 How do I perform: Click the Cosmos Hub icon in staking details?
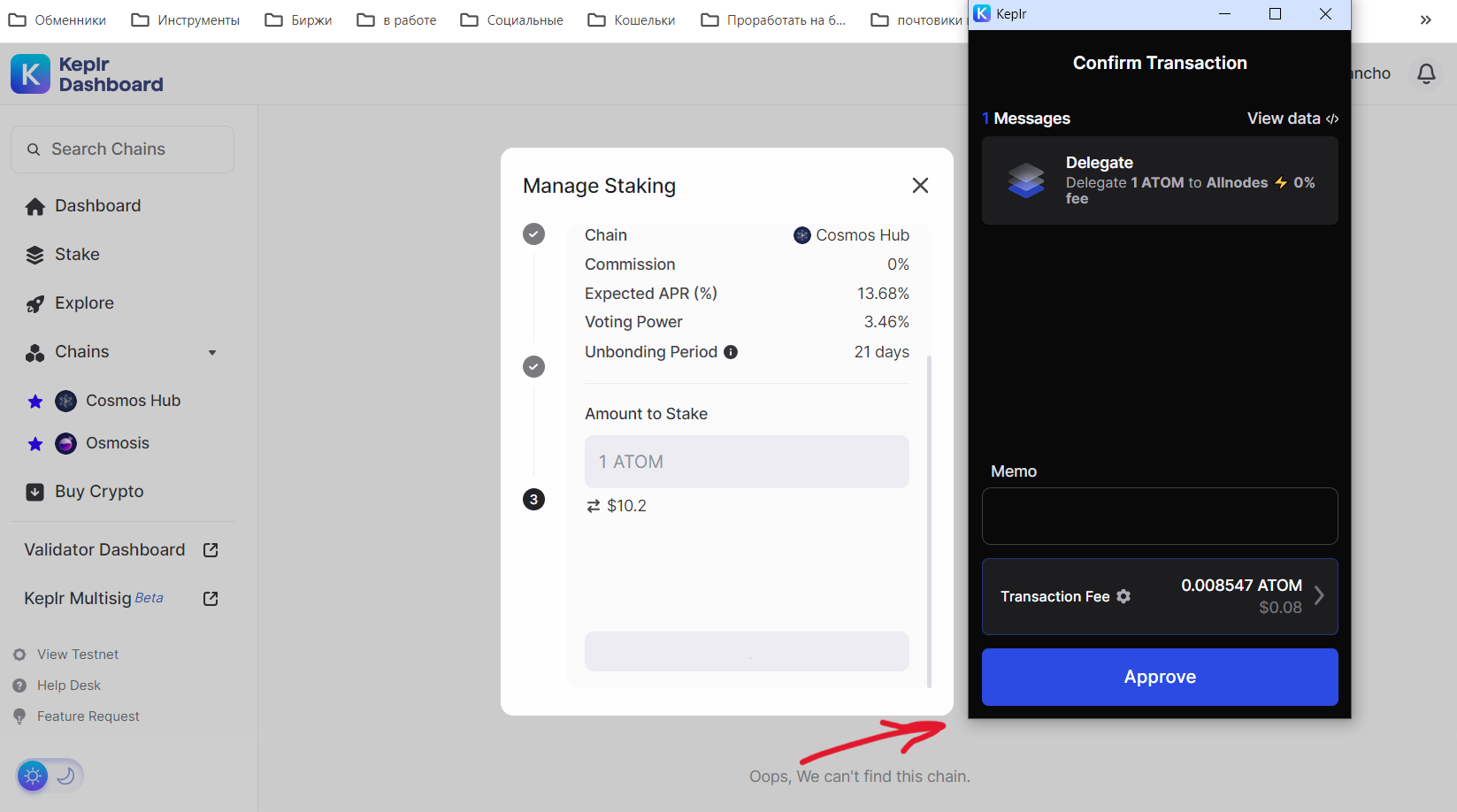click(x=802, y=235)
